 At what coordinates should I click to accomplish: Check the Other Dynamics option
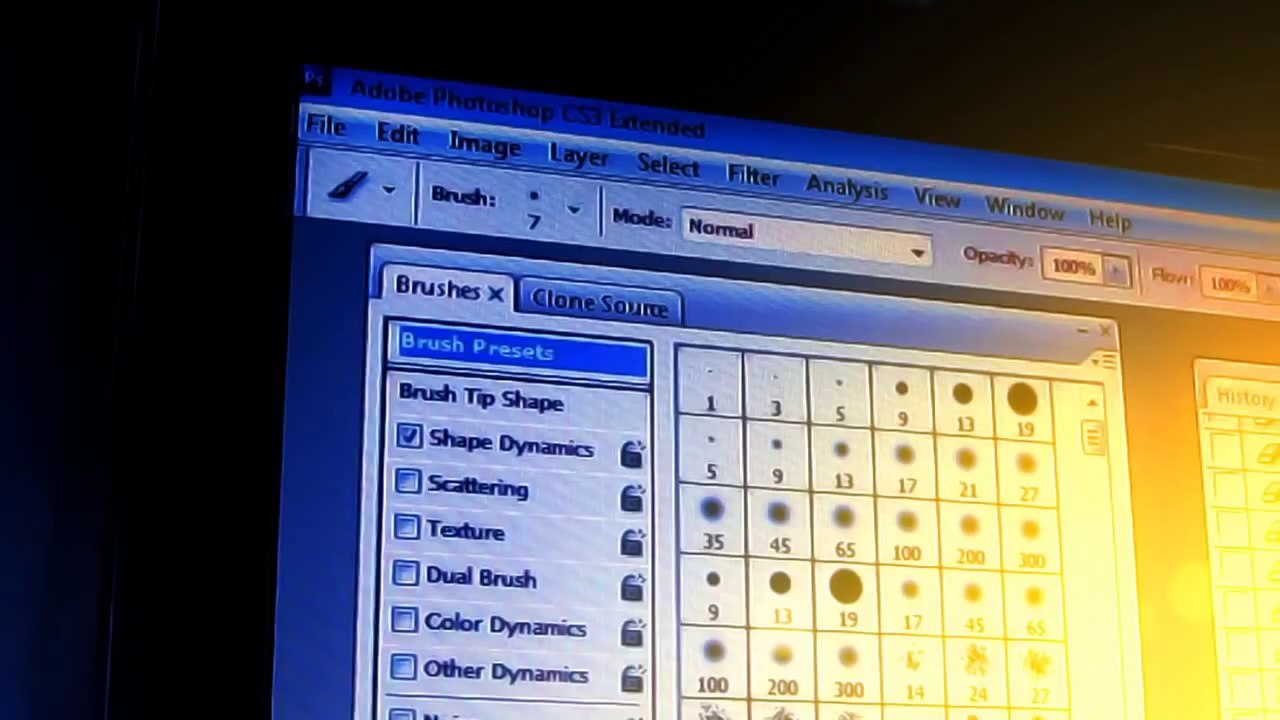tap(403, 667)
